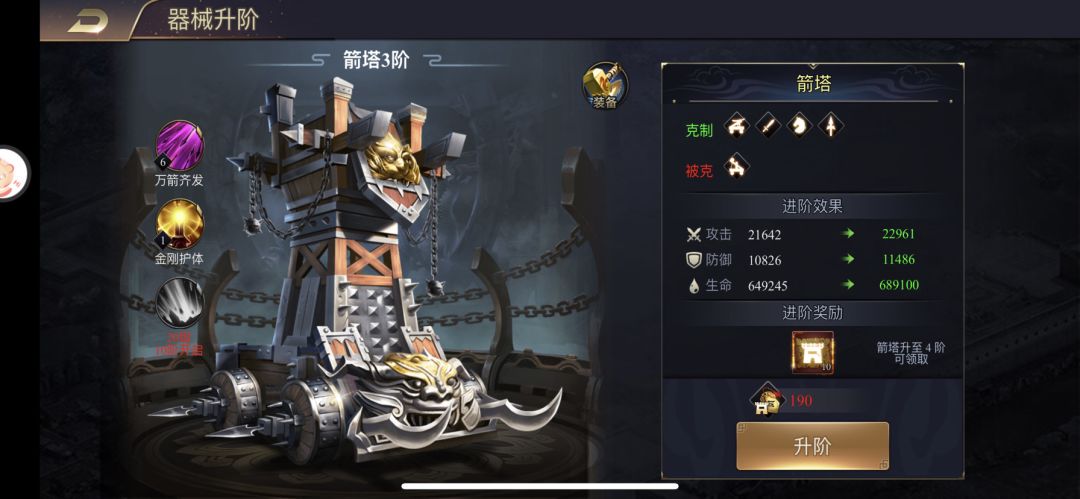The height and width of the screenshot is (499, 1080).
Task: Tap the 器械升阶 page title tab
Action: pos(212,19)
